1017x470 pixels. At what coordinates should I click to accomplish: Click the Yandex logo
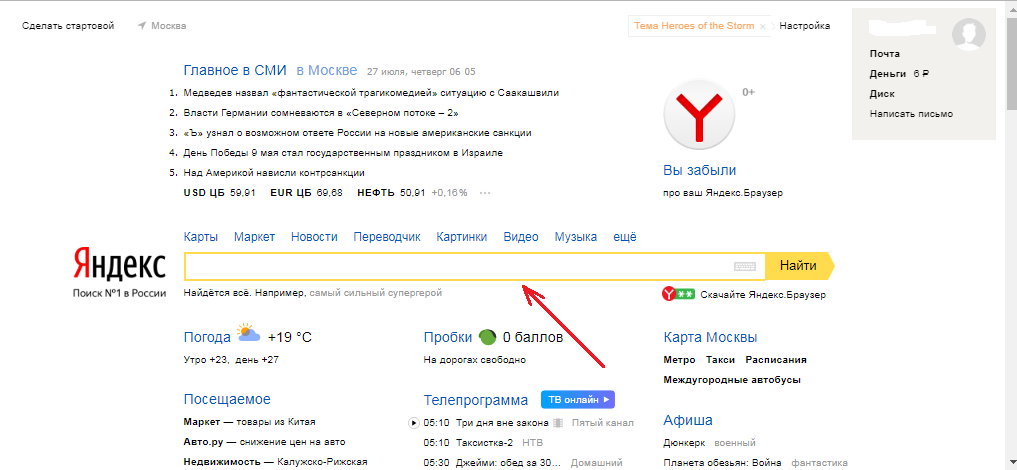tap(119, 265)
